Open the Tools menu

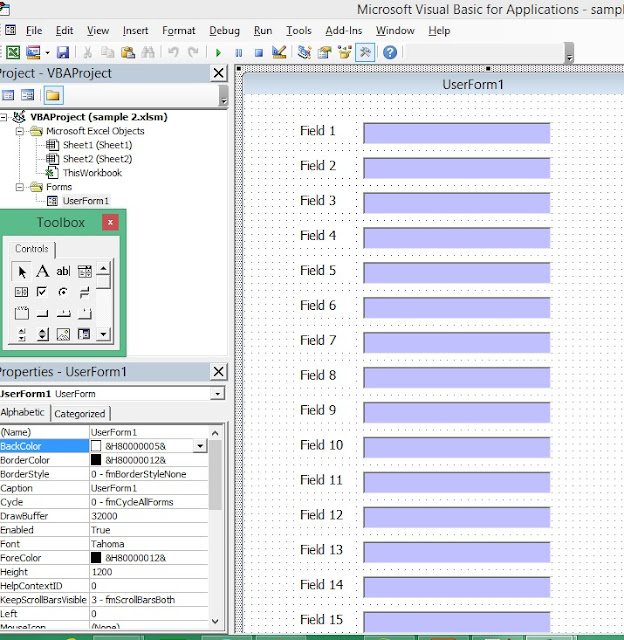pyautogui.click(x=299, y=31)
